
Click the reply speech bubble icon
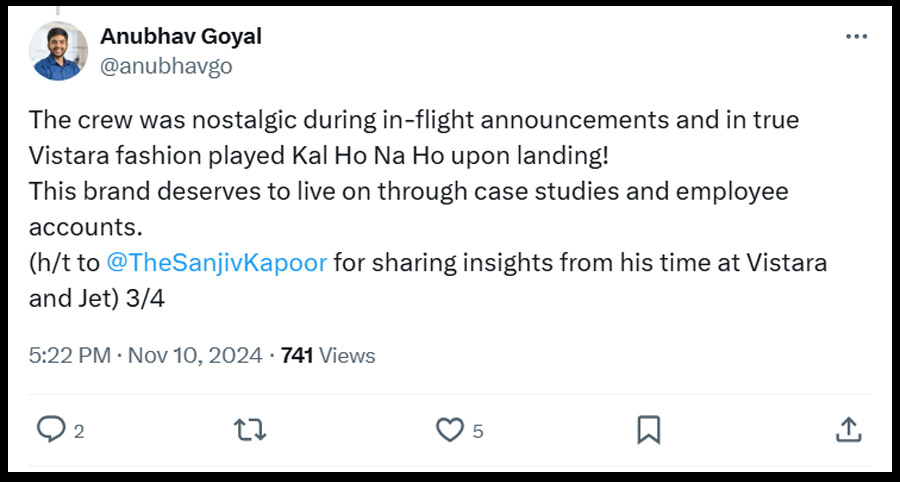[x=50, y=429]
